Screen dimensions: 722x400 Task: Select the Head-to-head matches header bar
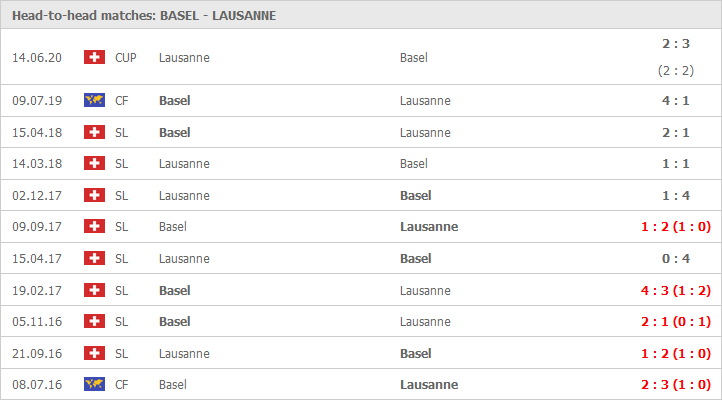point(361,15)
